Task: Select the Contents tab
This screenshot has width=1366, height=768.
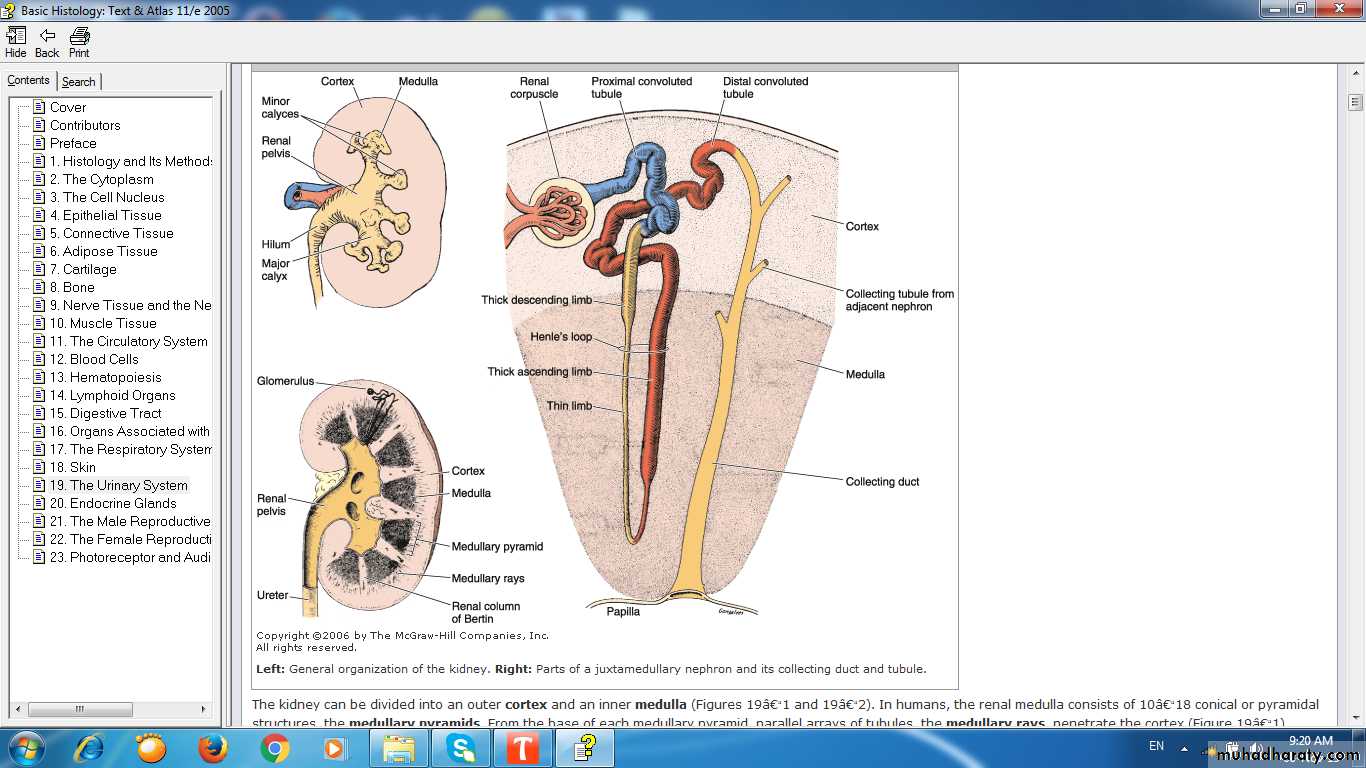Action: click(28, 81)
